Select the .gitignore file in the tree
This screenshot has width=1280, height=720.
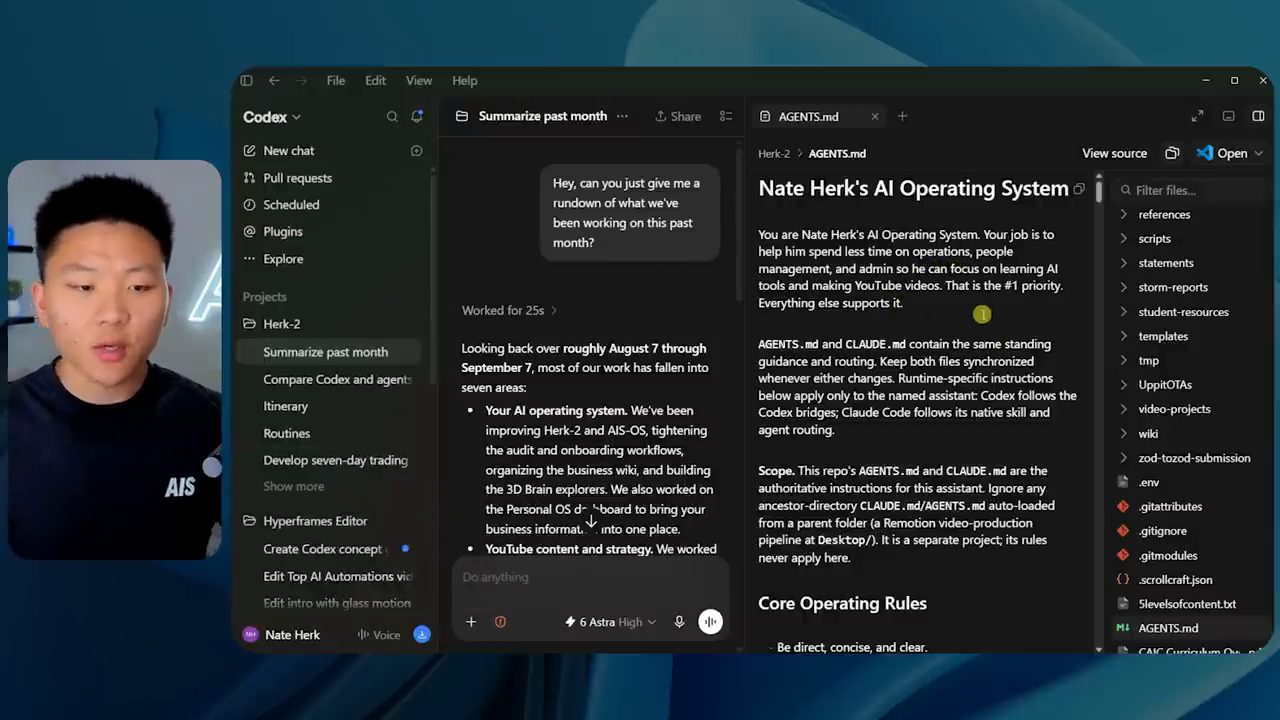(x=1162, y=531)
